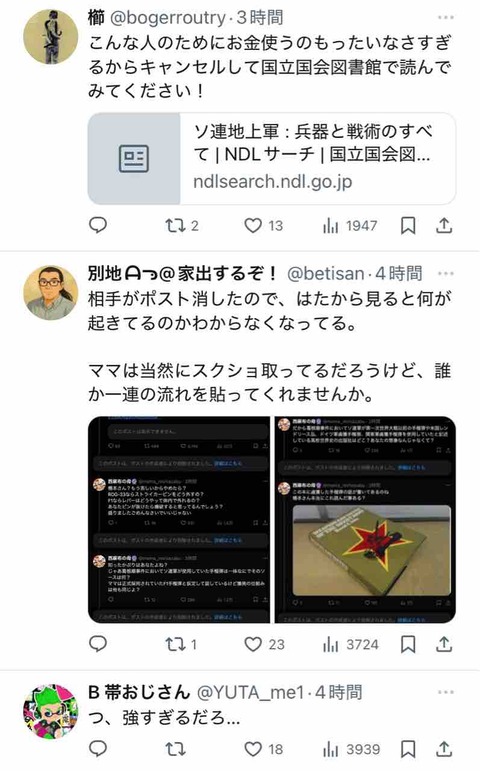Image resolution: width=480 pixels, height=771 pixels.
Task: Repost the post with 2 reposts
Action: [181, 226]
